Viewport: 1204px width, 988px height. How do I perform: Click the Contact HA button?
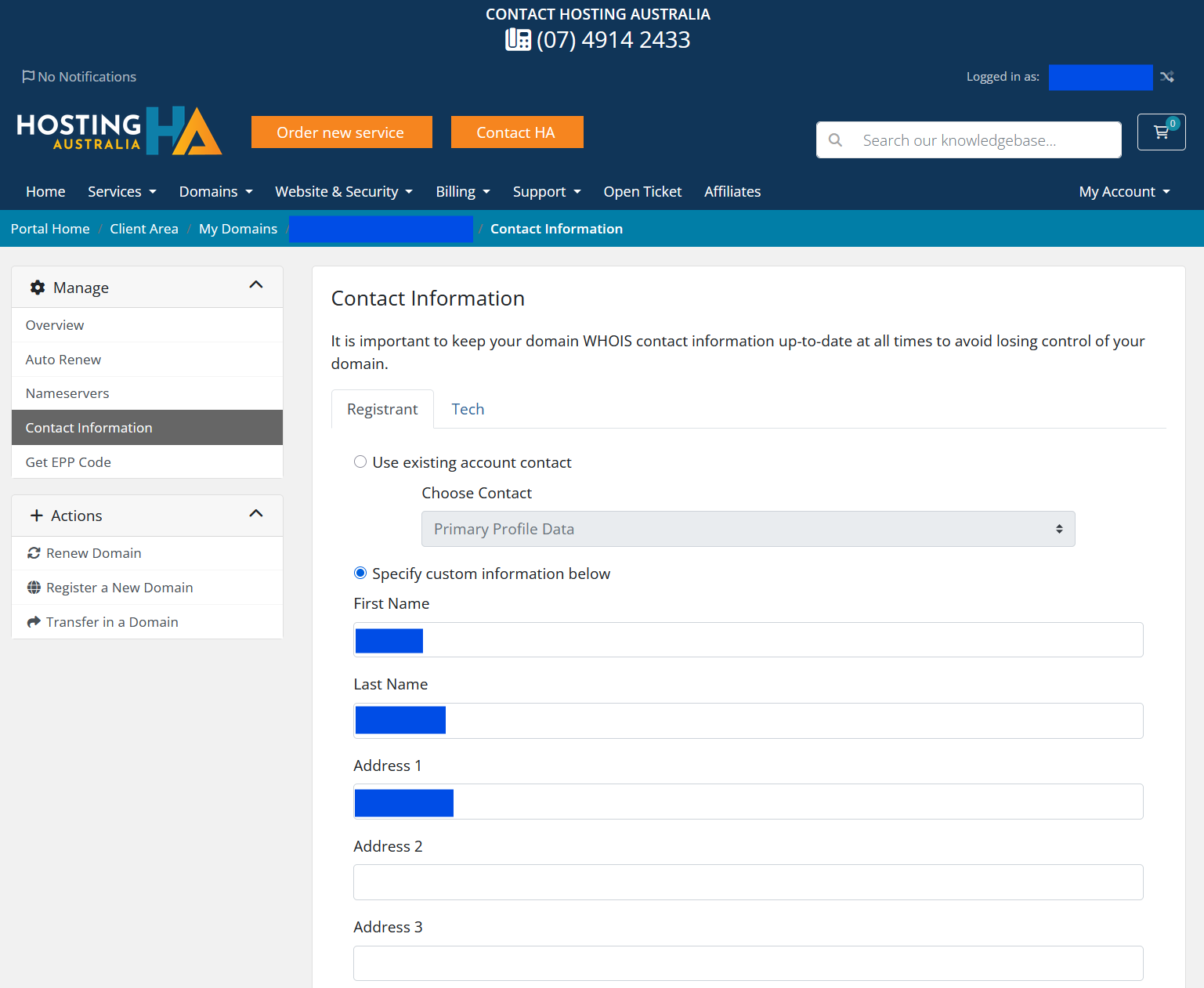[517, 132]
